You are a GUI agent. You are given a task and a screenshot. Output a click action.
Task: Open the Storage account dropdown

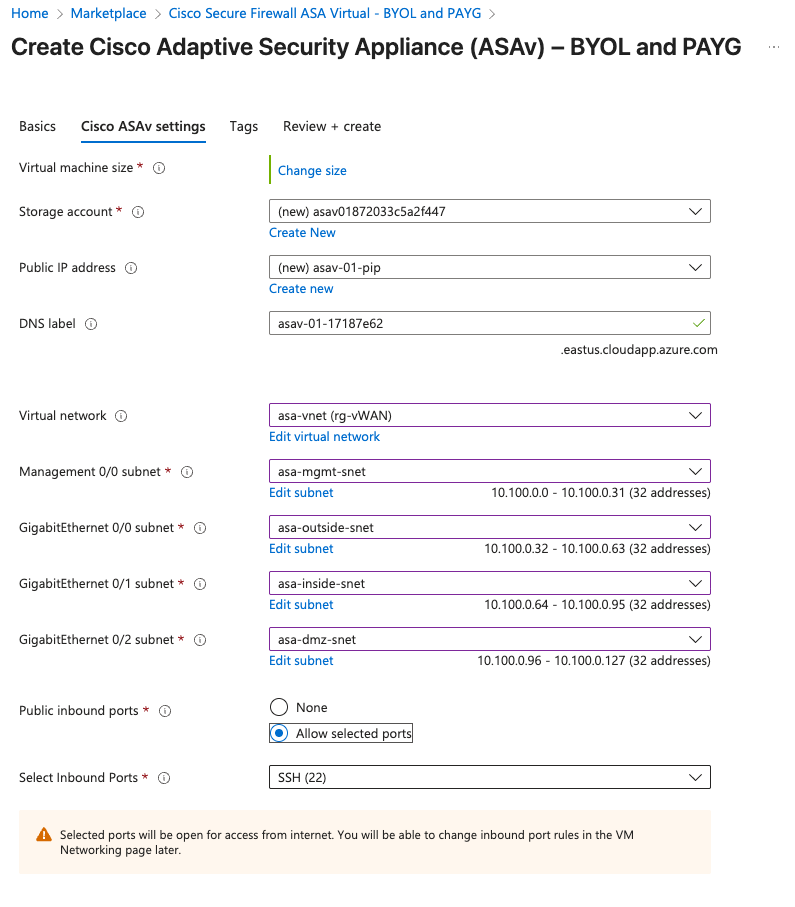click(x=489, y=212)
